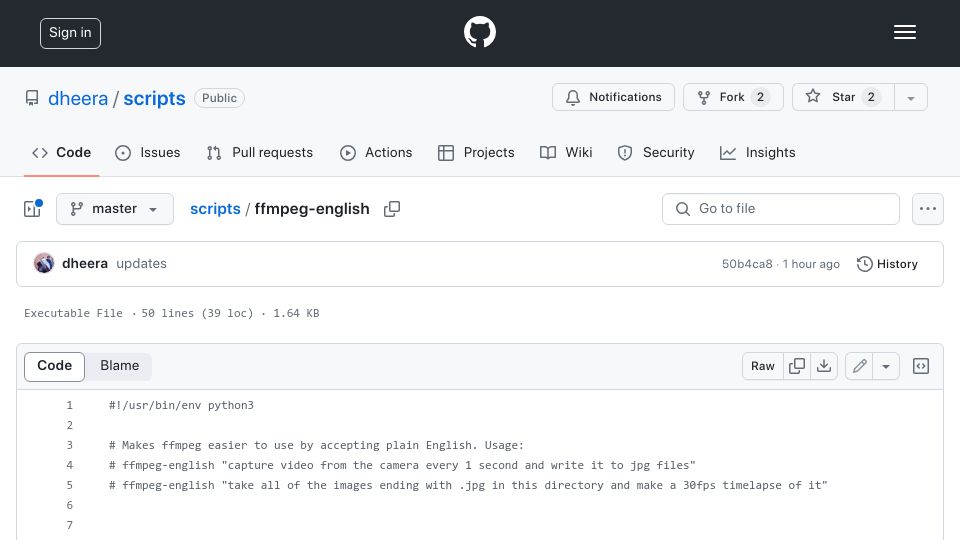The image size is (960, 540).
Task: Click the 'Executable File' info text
Action: (73, 313)
